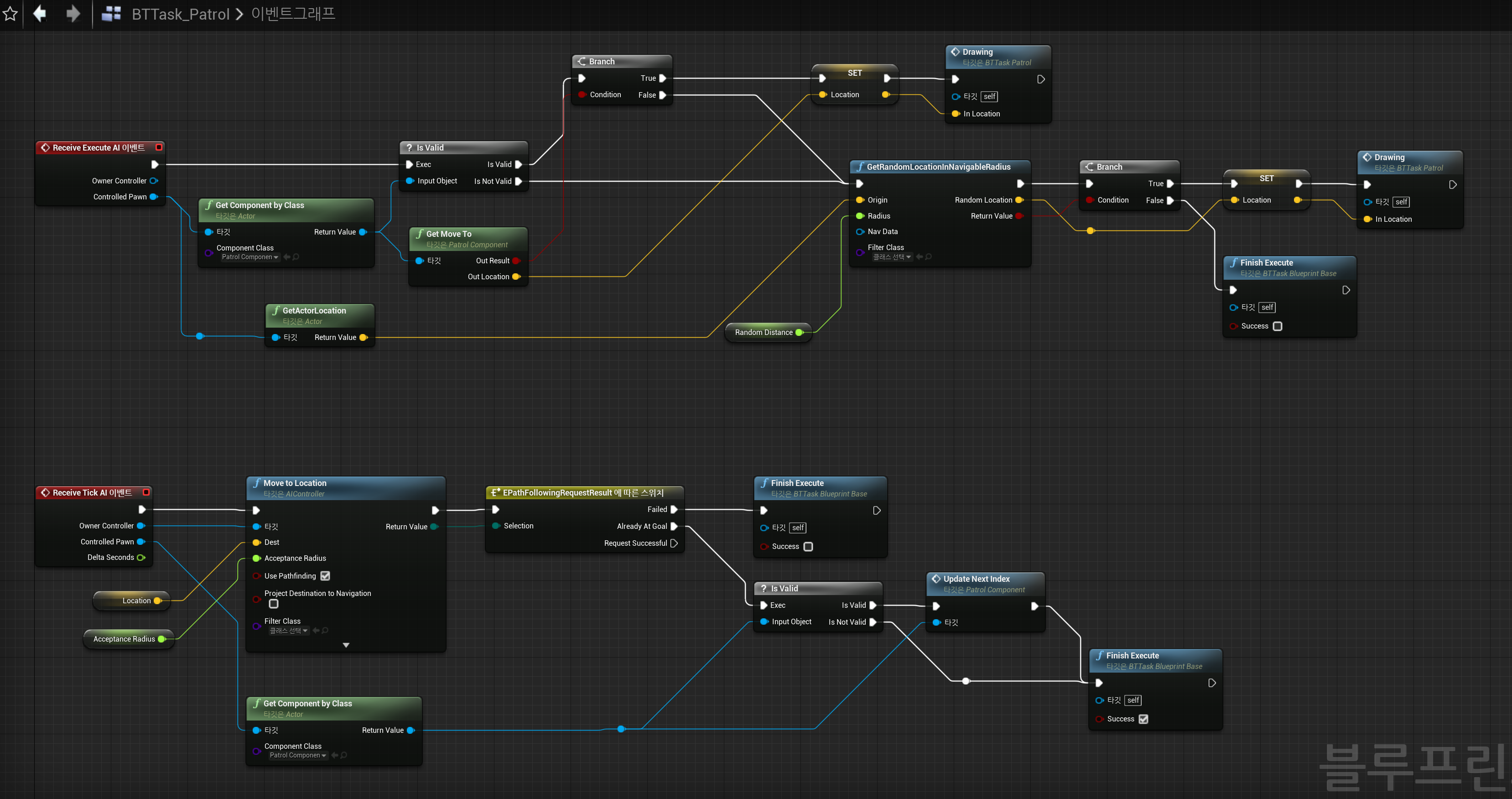Image resolution: width=1512 pixels, height=799 pixels.
Task: Expand advanced pins arrow on Move to Location
Action: 346,645
